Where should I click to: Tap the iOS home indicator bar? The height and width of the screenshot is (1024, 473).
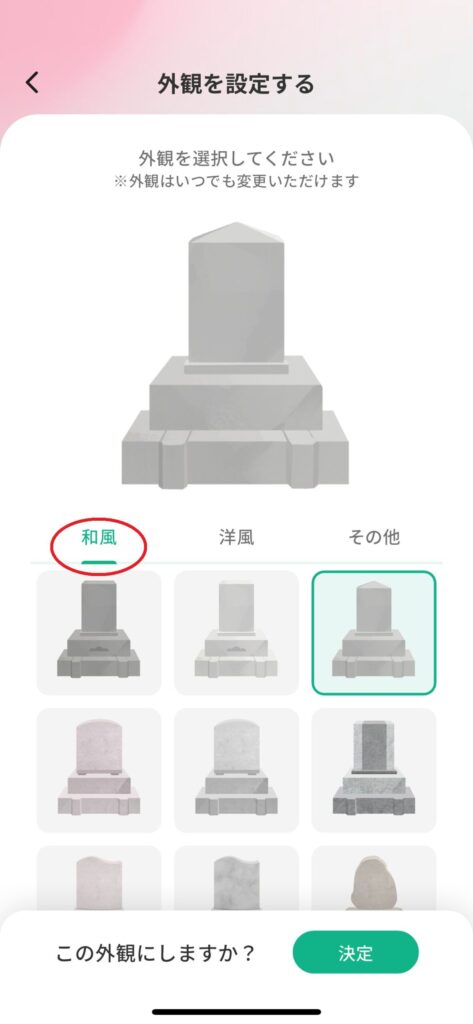click(x=236, y=1012)
